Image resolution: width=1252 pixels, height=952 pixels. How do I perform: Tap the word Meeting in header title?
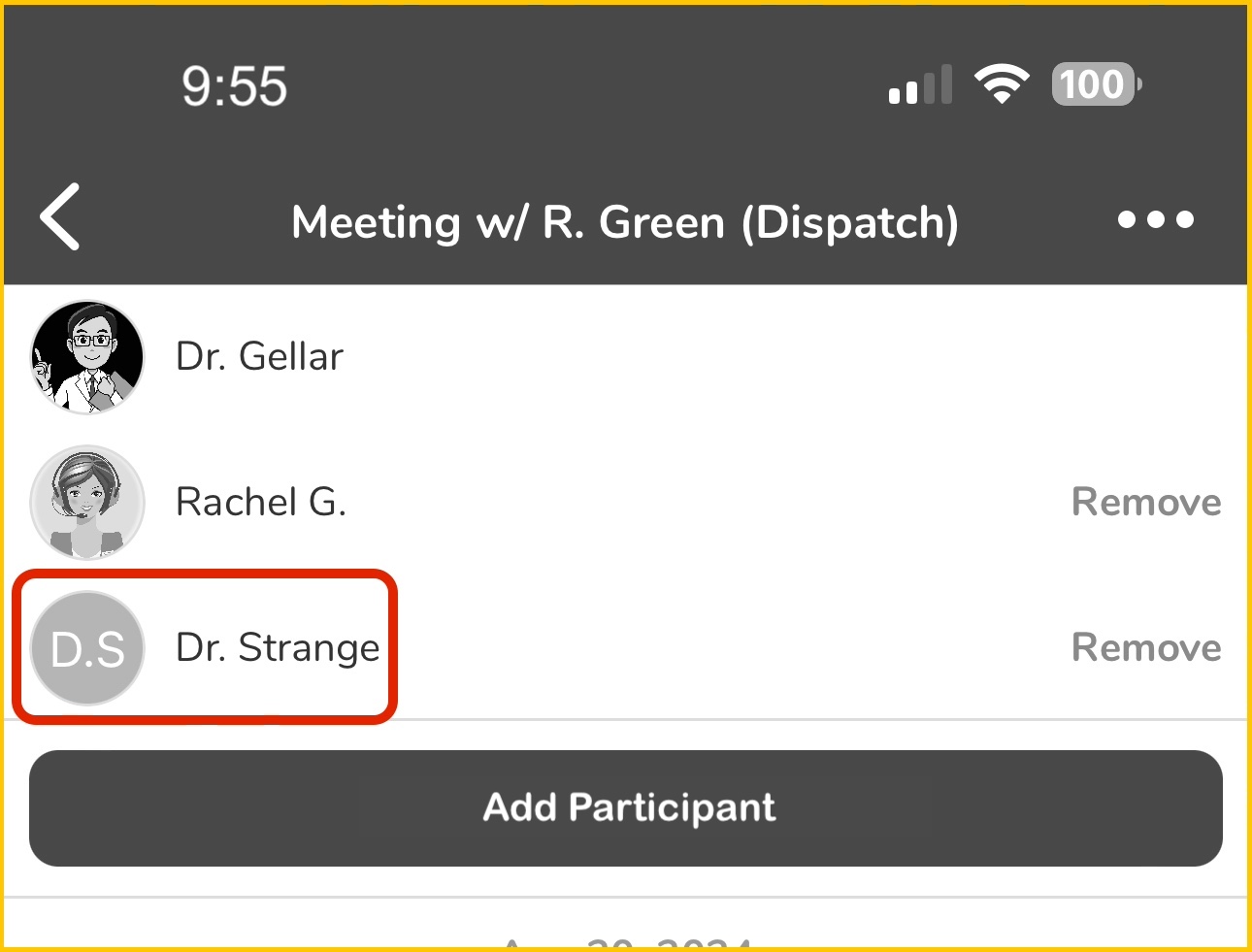pyautogui.click(x=376, y=223)
